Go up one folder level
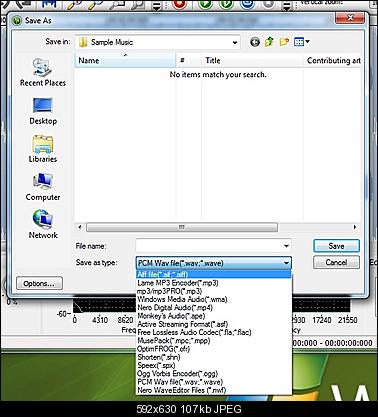 269,42
